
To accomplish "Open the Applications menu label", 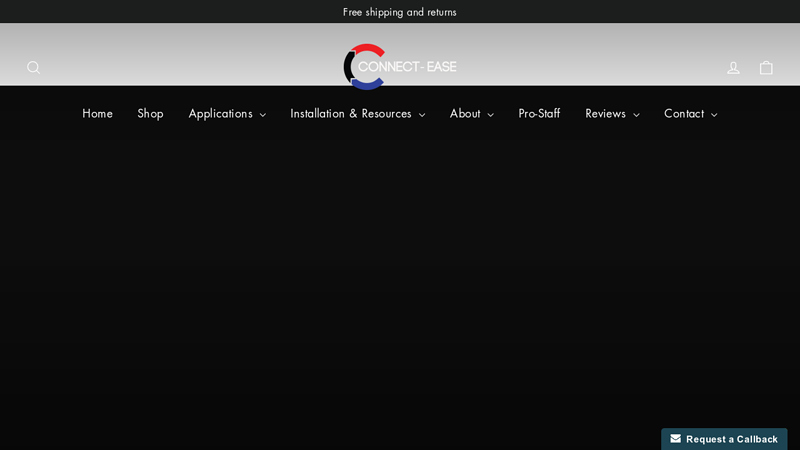I will 220,114.
